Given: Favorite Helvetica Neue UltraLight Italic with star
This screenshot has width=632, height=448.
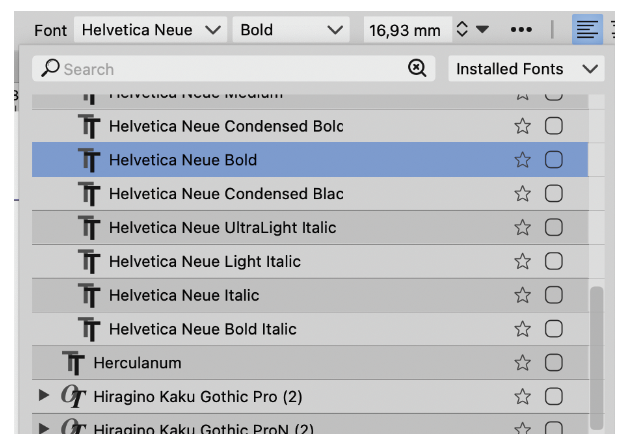Looking at the screenshot, I should 522,227.
